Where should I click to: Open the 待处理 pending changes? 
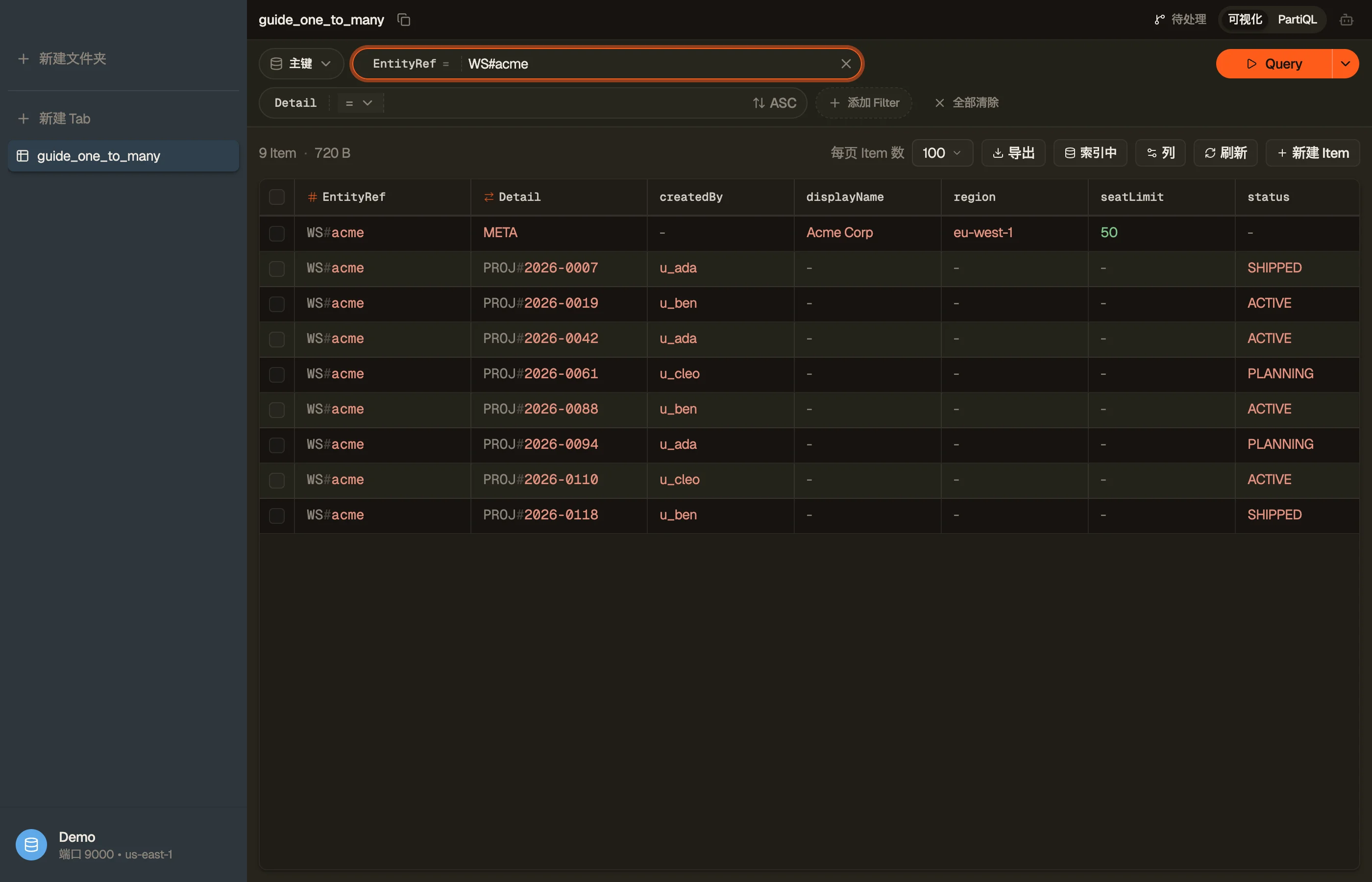pos(1180,20)
